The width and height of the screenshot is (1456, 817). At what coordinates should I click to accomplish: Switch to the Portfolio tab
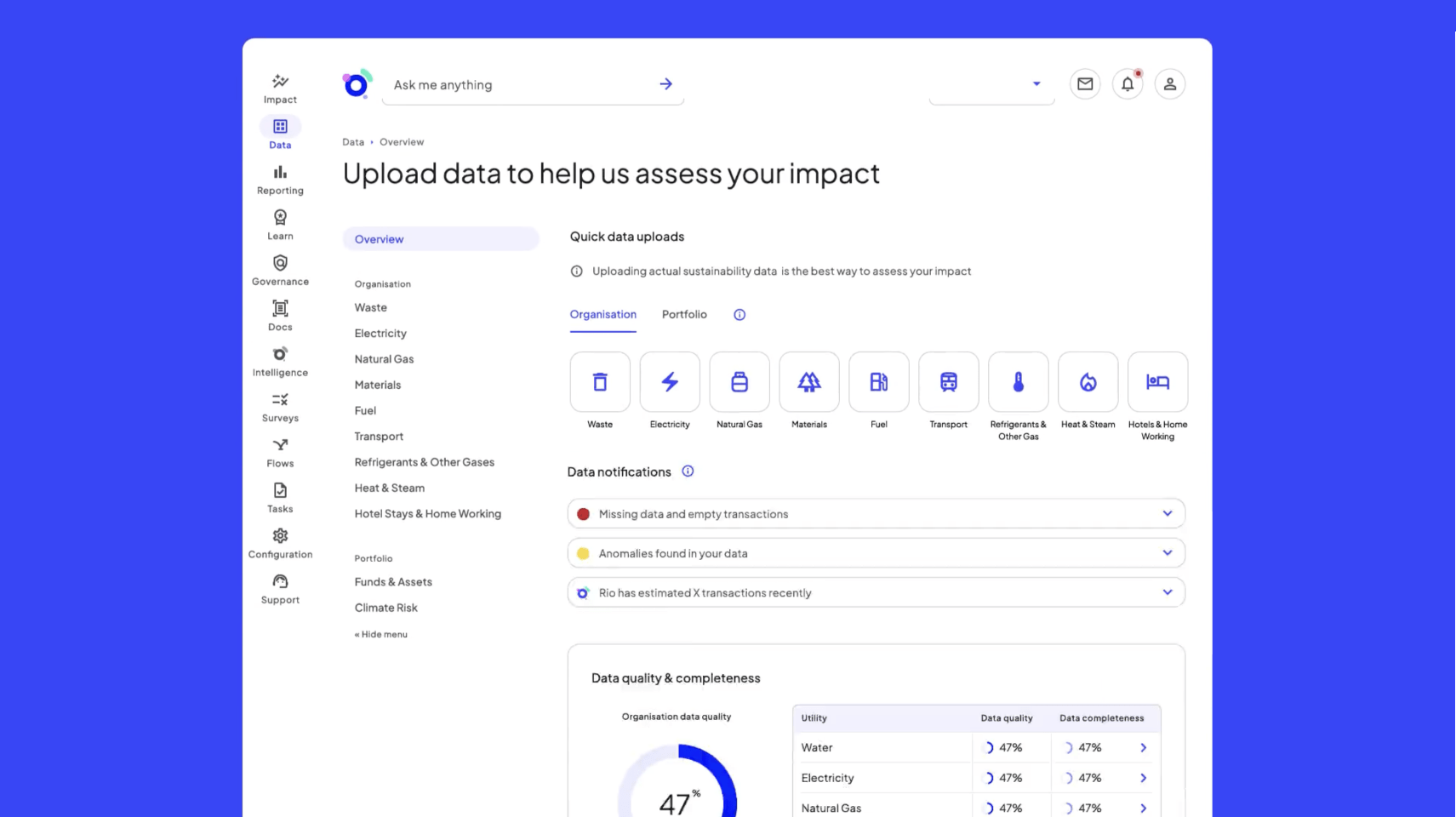tap(684, 315)
